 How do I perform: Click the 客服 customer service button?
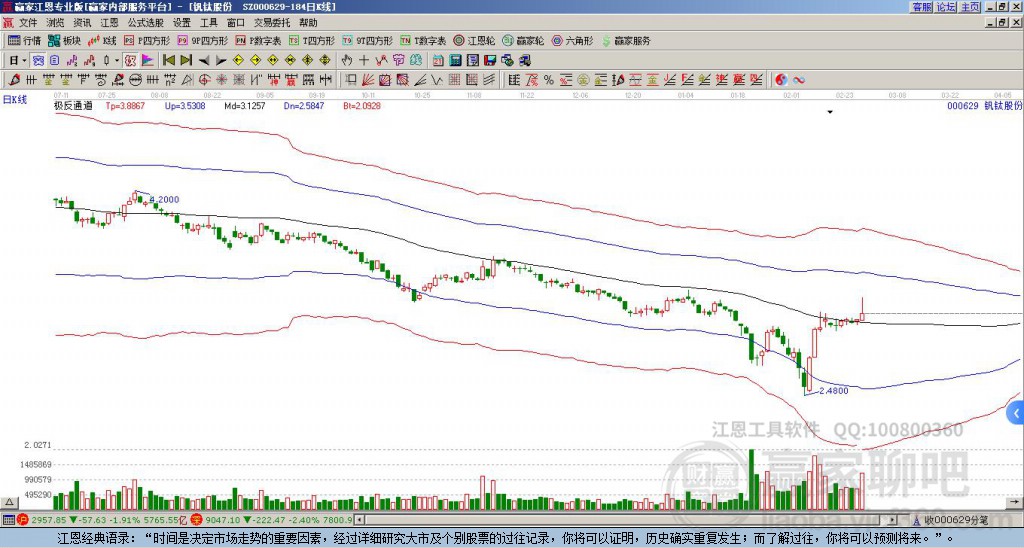click(922, 7)
